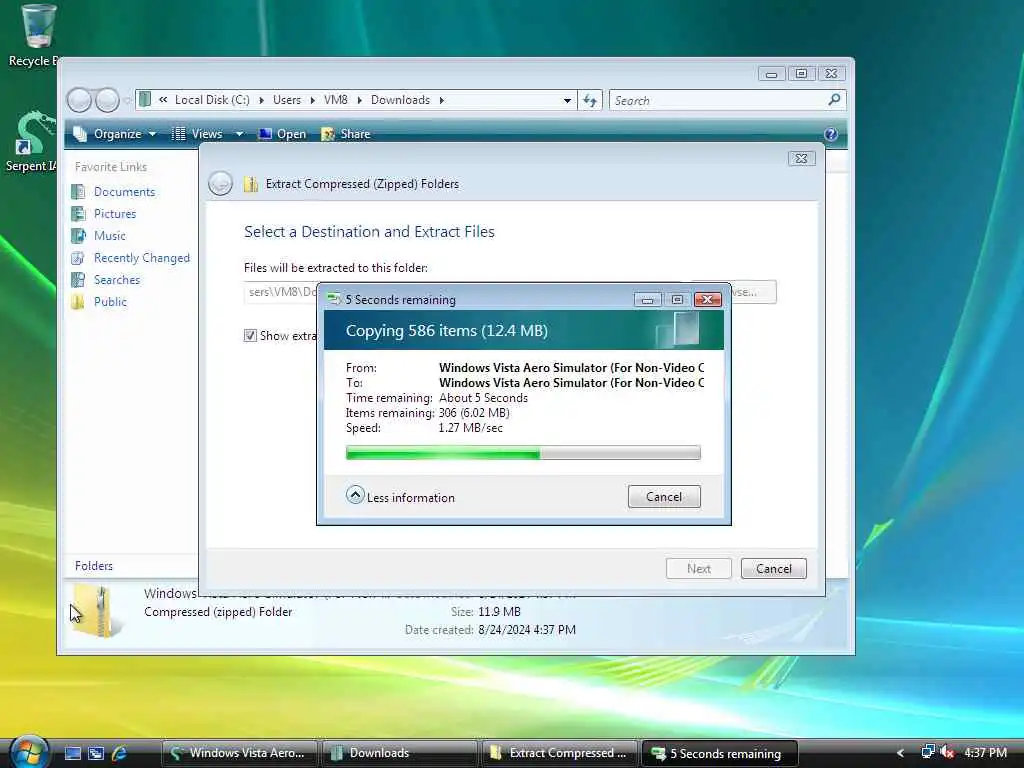Click the Search input field
Screen dimensions: 1024x768
pyautogui.click(x=718, y=101)
